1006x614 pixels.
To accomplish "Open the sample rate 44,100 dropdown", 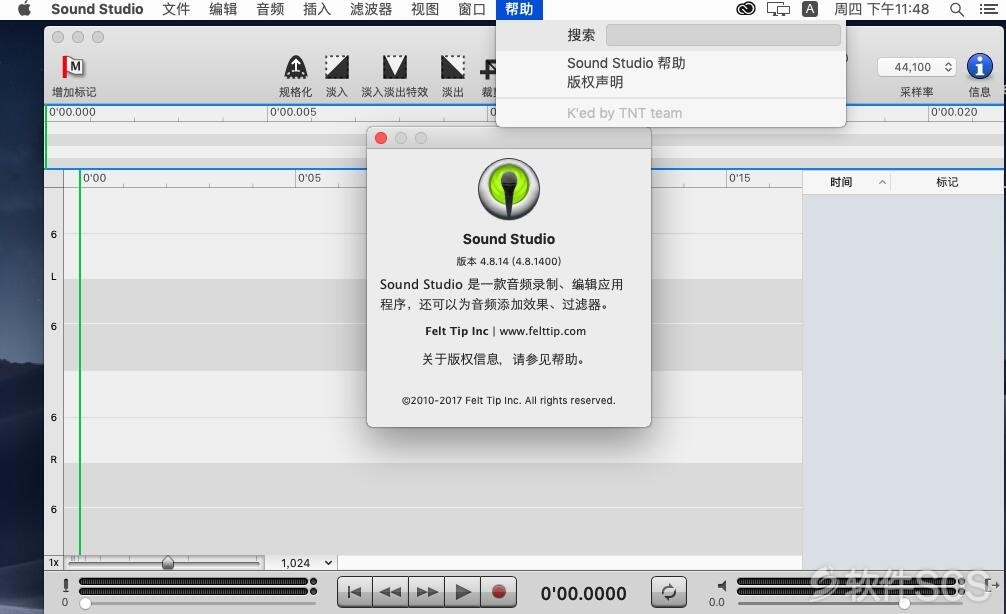I will click(917, 67).
